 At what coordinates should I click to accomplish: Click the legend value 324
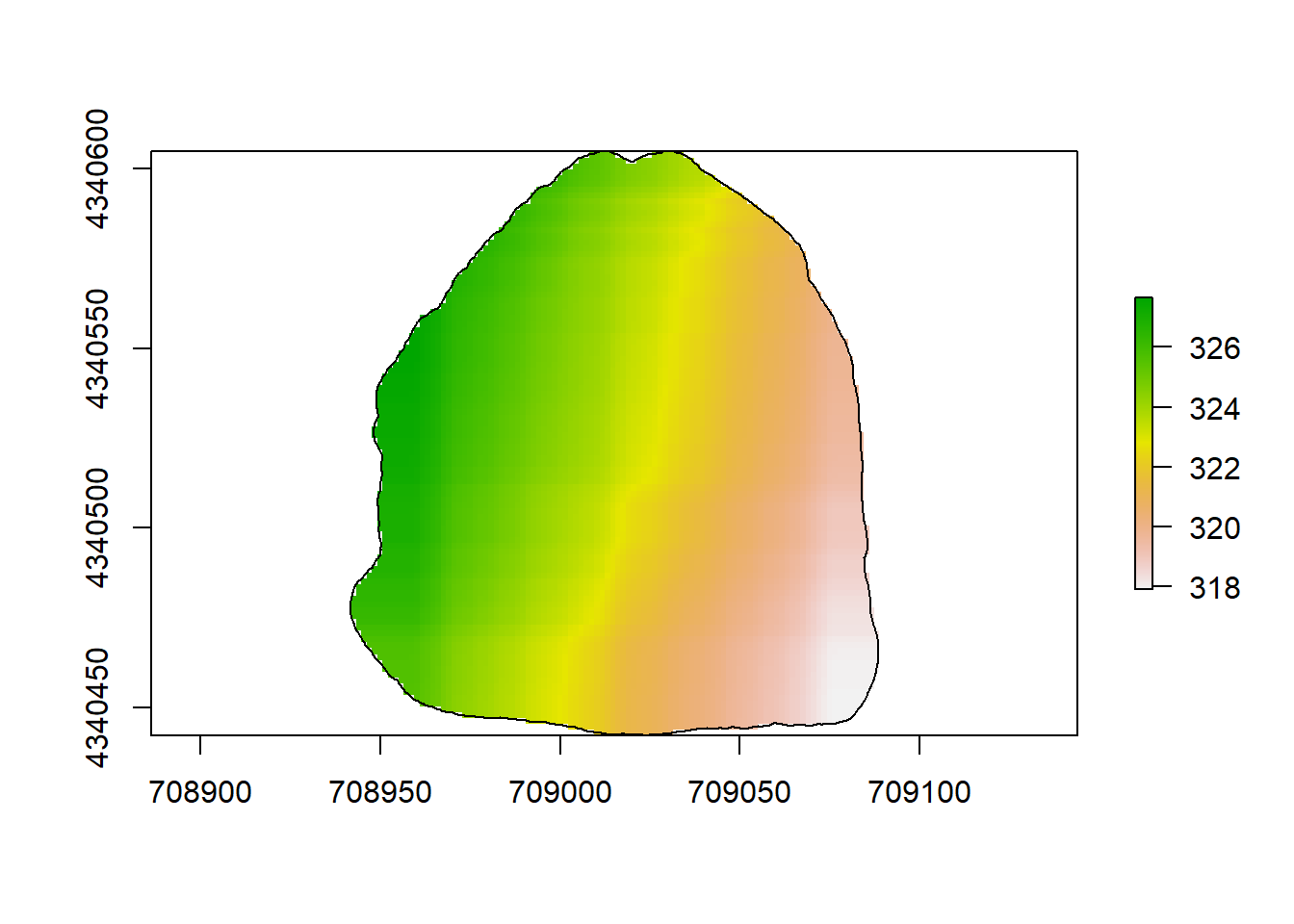click(1214, 409)
